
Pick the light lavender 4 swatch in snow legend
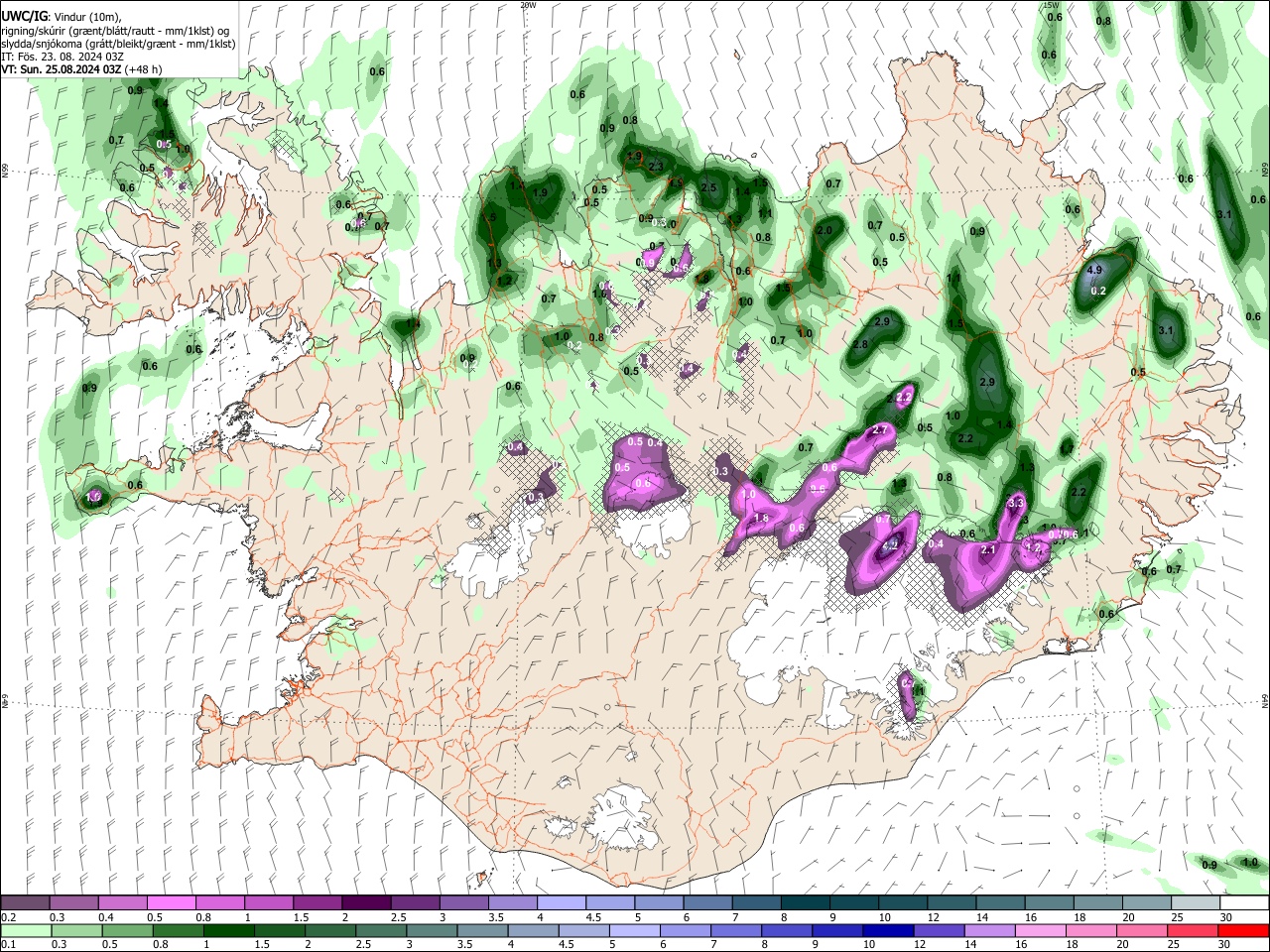pos(562,903)
